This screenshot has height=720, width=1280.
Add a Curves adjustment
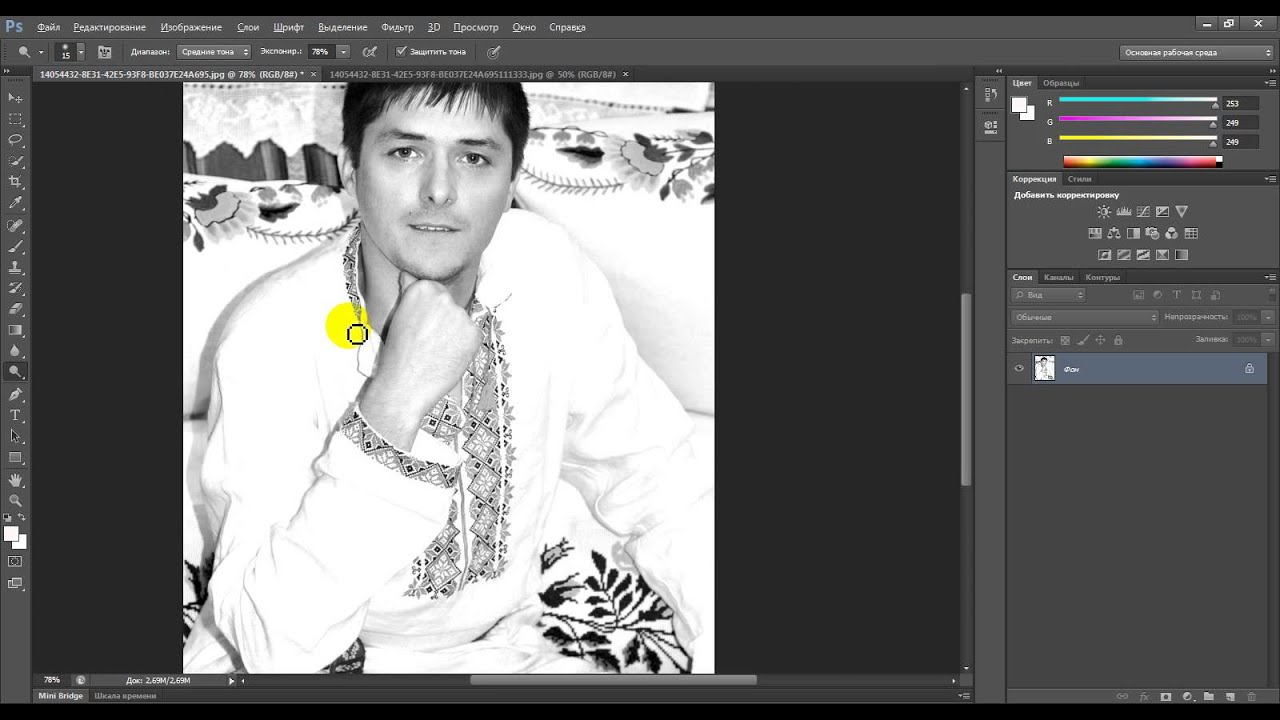[1142, 212]
